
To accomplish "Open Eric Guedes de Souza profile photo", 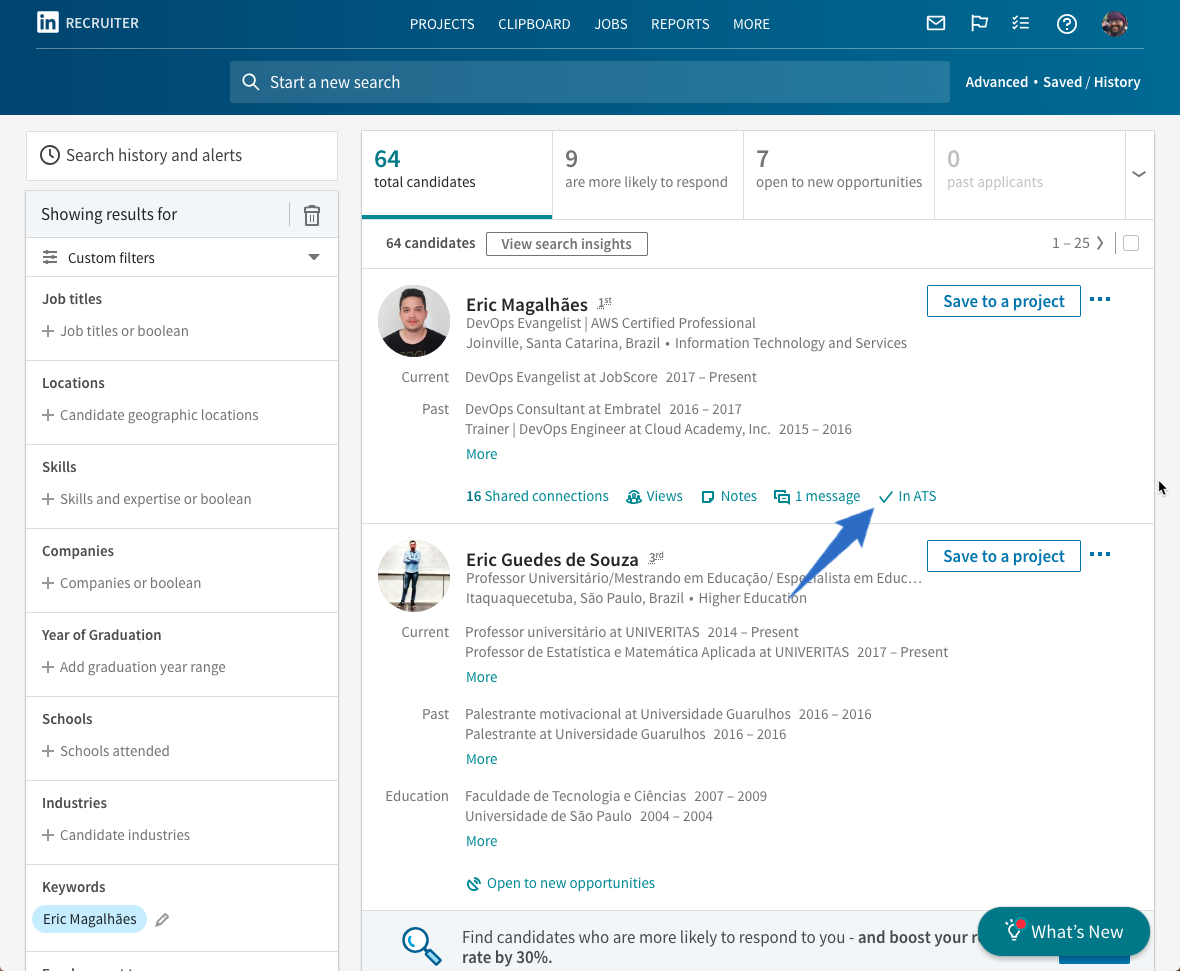I will [x=414, y=576].
